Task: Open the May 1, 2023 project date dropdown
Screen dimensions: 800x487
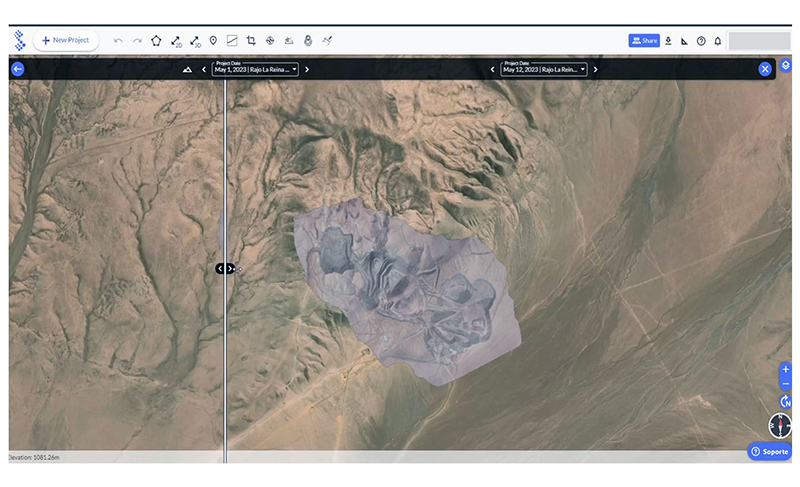Action: click(x=256, y=69)
